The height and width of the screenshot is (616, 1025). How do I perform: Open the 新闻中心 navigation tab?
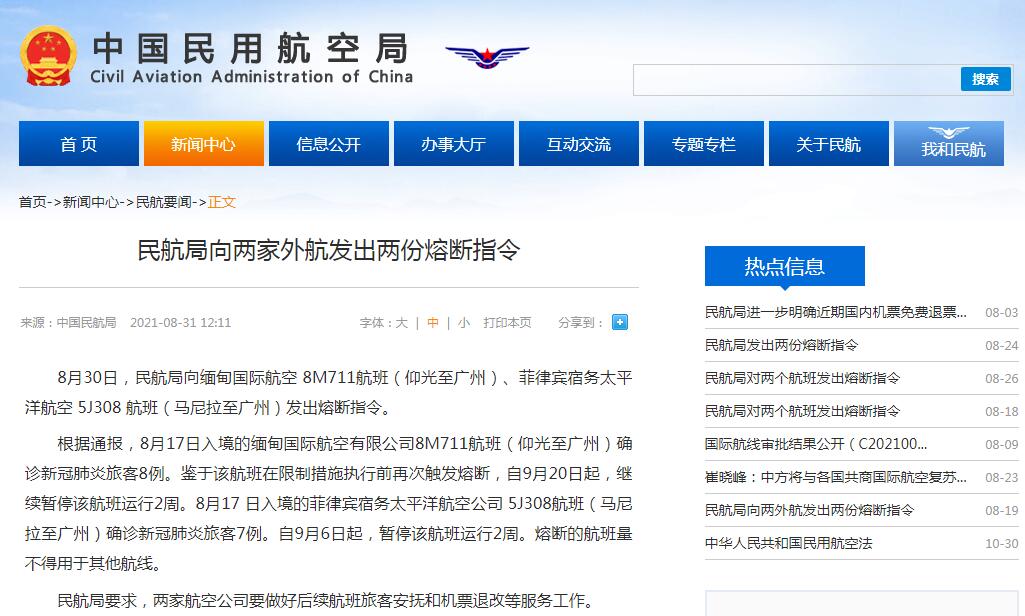point(203,144)
